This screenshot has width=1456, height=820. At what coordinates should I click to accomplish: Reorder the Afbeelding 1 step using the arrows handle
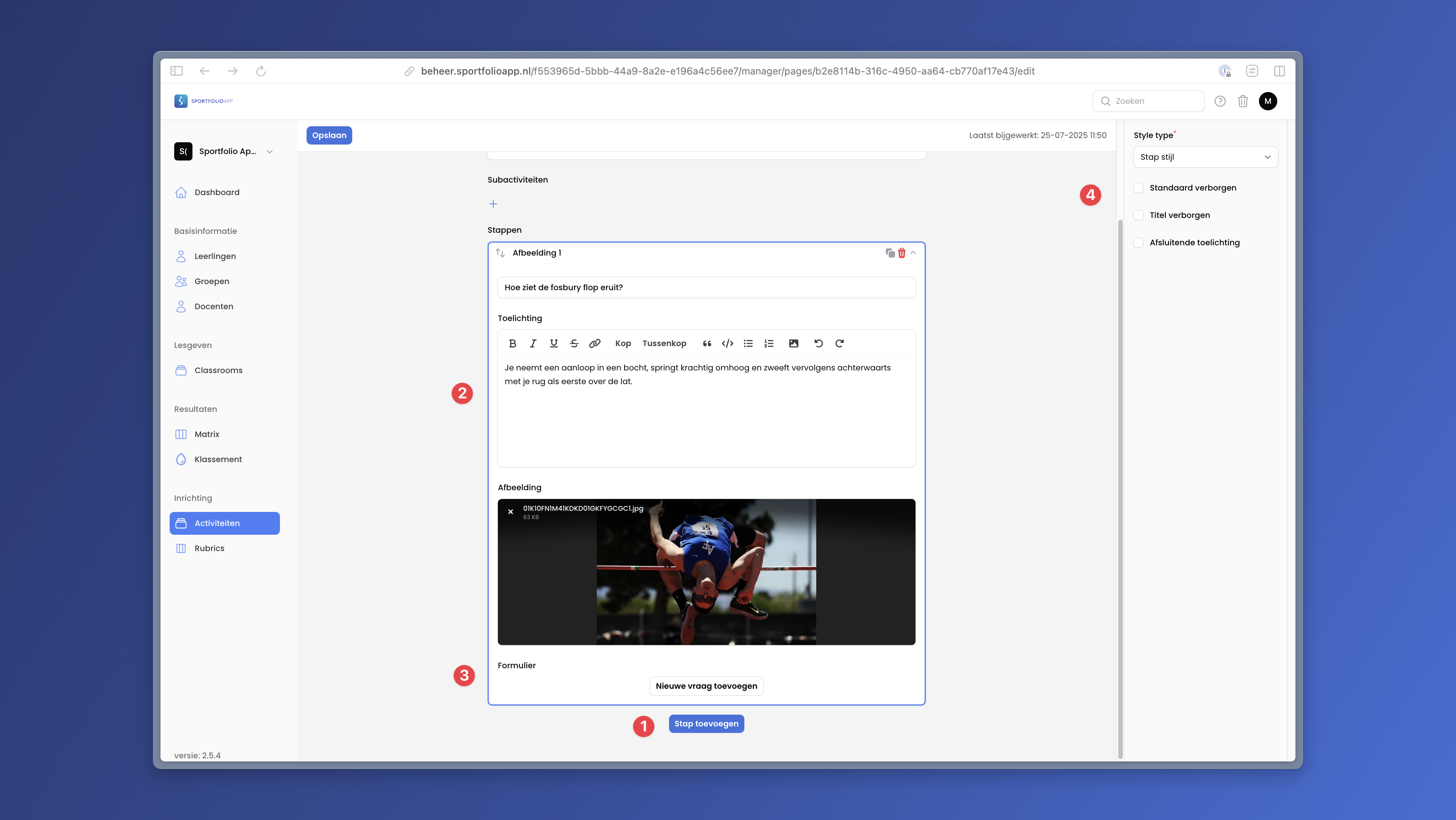click(500, 253)
